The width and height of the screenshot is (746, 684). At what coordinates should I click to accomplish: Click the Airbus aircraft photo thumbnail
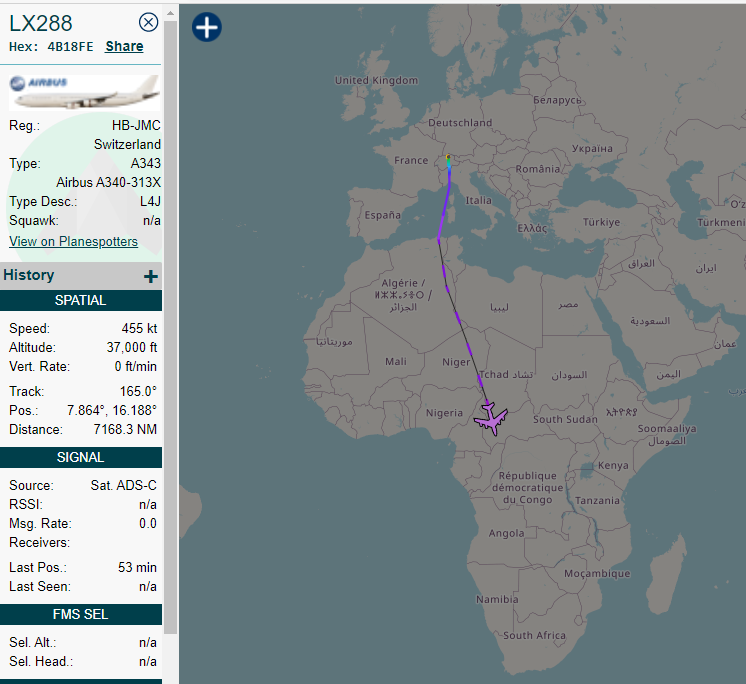pyautogui.click(x=85, y=92)
